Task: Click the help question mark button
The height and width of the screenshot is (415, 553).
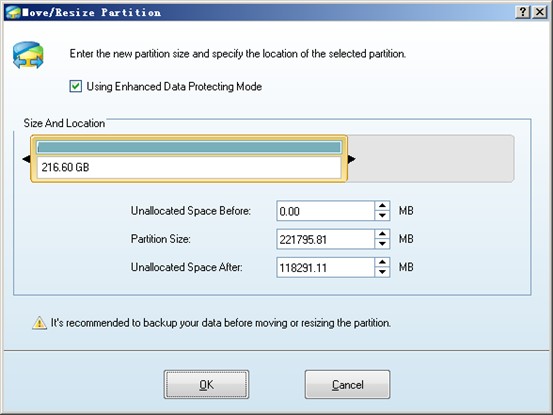Action: point(523,12)
